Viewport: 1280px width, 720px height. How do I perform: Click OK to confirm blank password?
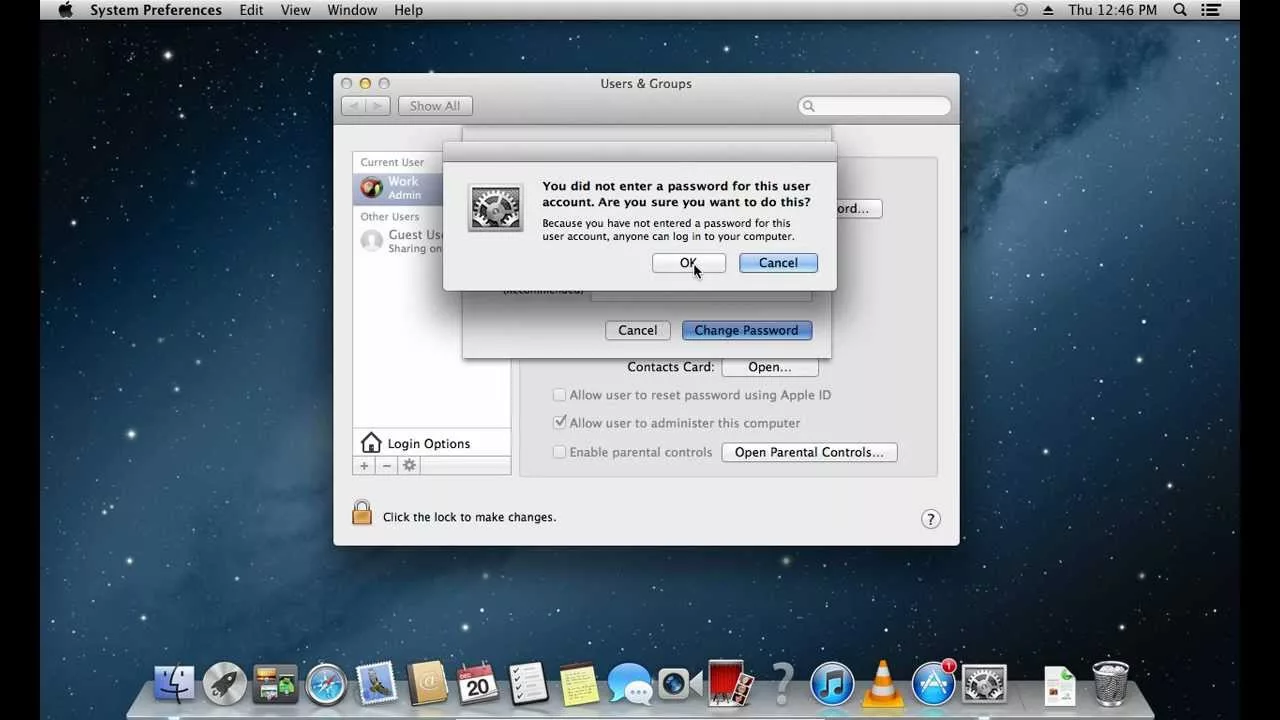[688, 263]
